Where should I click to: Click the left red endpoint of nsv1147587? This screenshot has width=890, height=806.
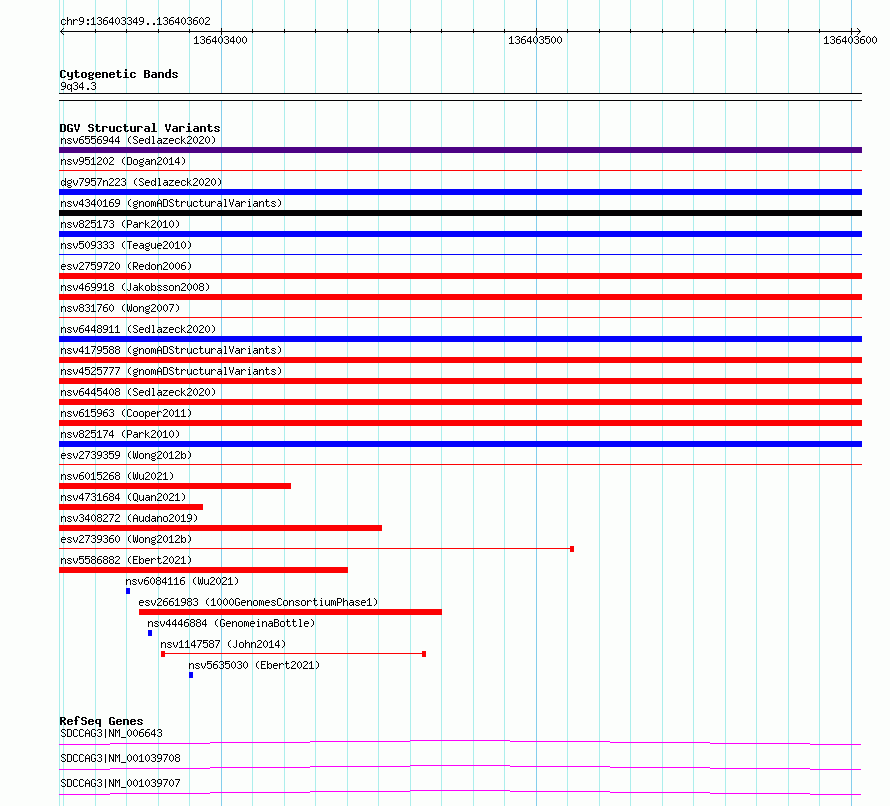[163, 654]
